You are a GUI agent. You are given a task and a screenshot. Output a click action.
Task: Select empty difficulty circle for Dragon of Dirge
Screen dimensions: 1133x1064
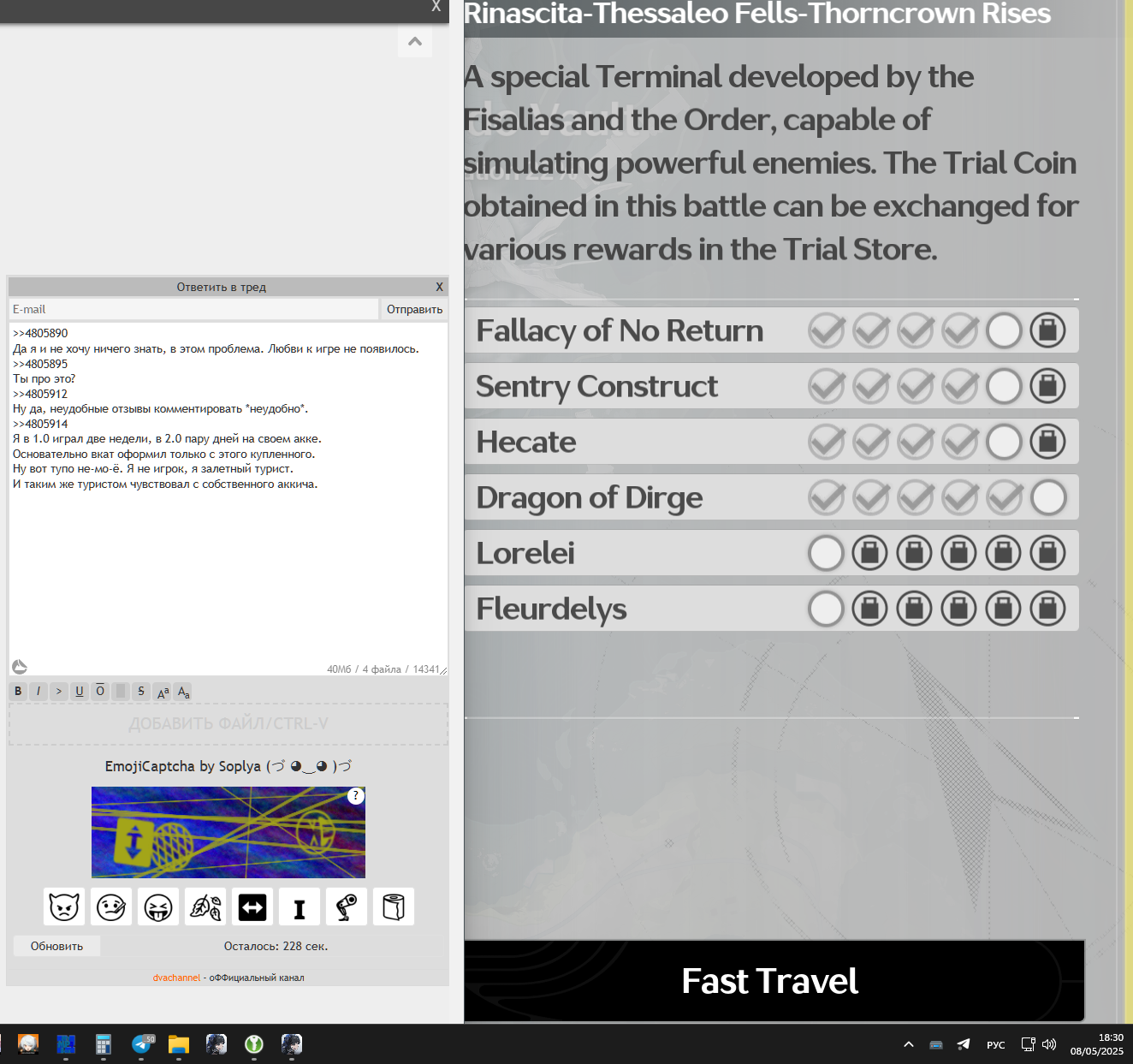click(1048, 497)
